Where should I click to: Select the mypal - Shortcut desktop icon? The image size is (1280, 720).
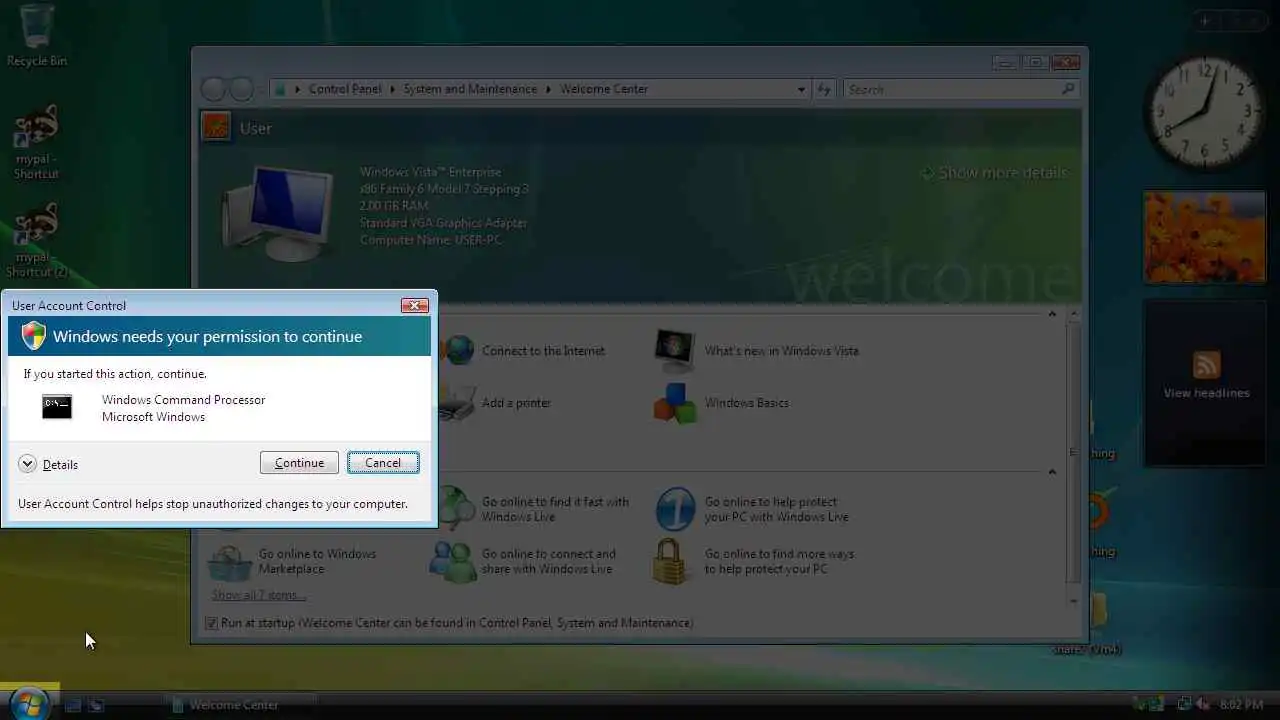coord(36,143)
